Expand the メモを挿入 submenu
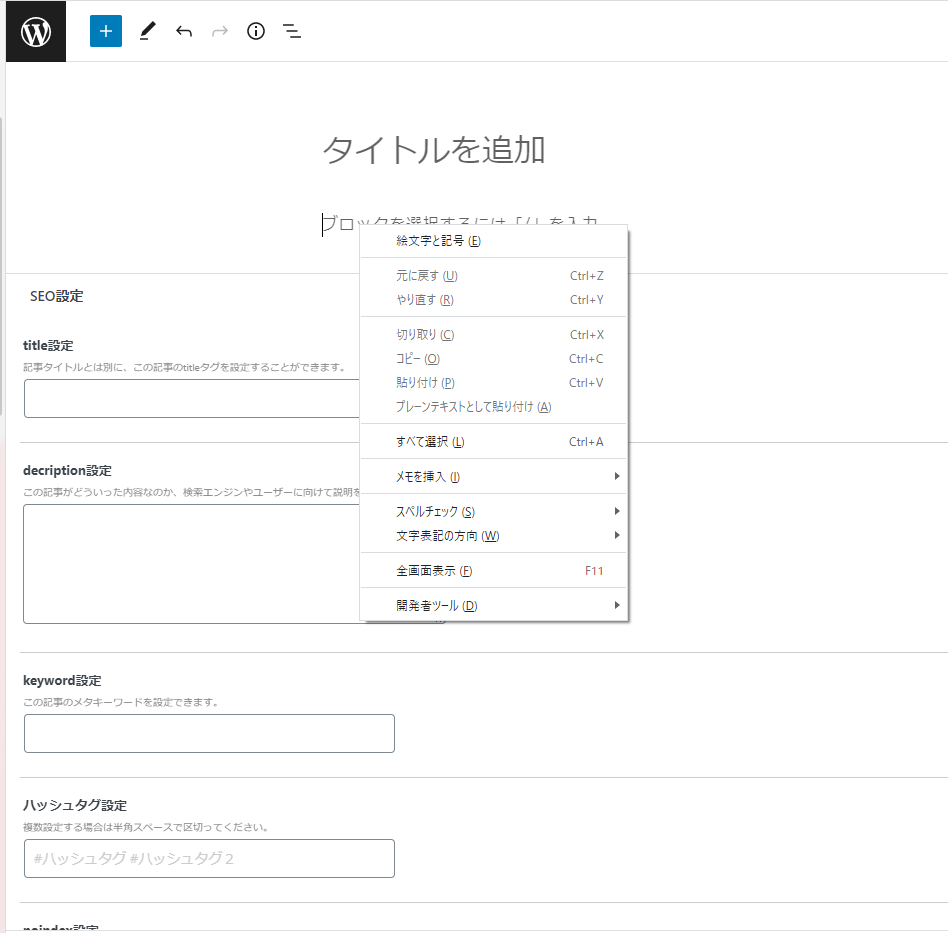Viewport: 948px width, 933px height. tap(494, 476)
